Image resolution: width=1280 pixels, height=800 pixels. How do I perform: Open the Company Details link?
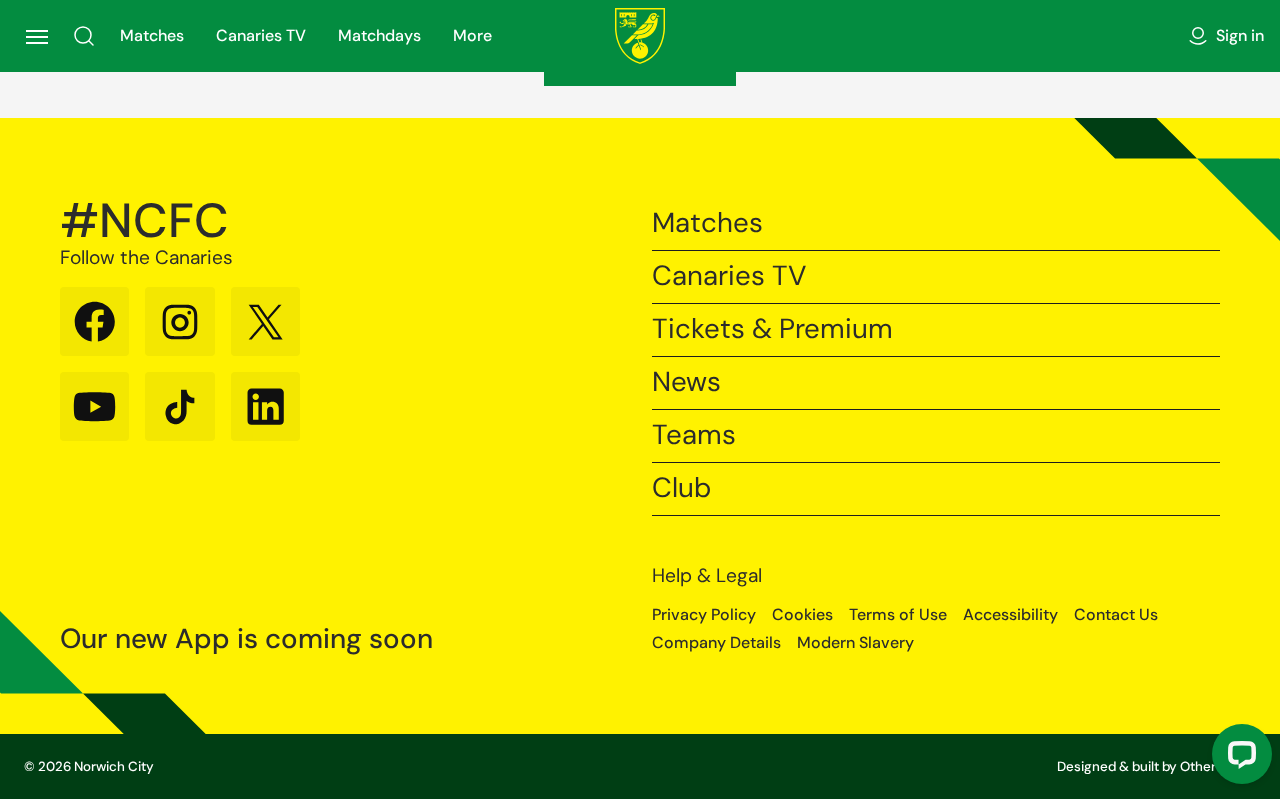716,643
